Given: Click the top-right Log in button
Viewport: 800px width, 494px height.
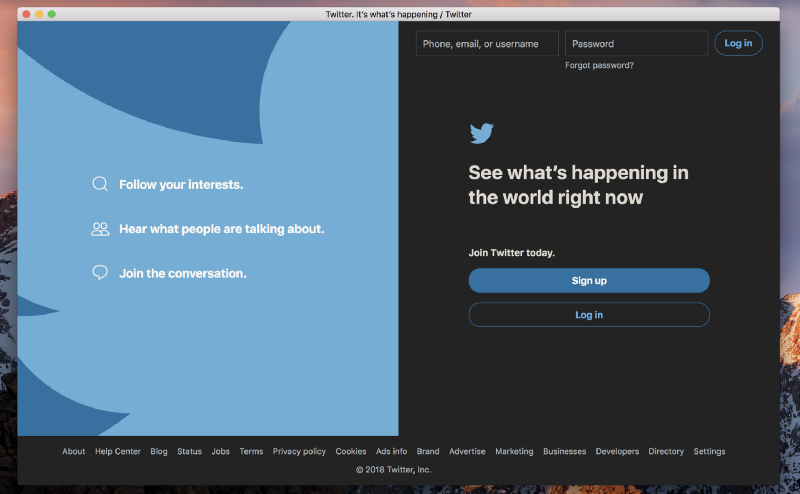Looking at the screenshot, I should pyautogui.click(x=738, y=43).
